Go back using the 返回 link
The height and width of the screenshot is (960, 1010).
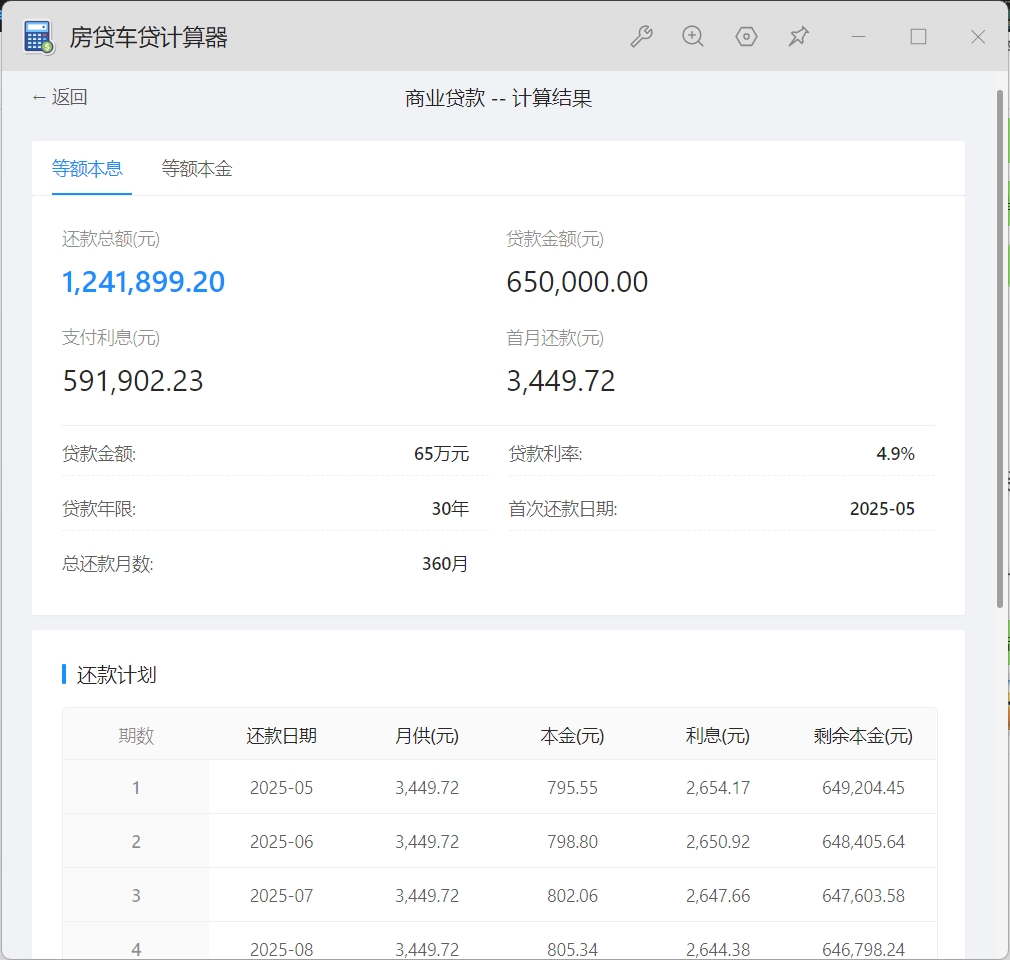coord(59,97)
